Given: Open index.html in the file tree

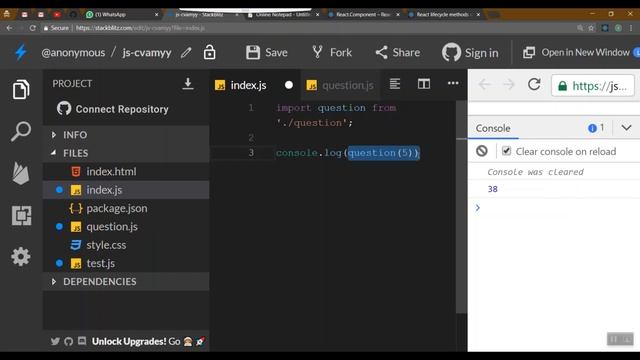Looking at the screenshot, I should 126,171.
